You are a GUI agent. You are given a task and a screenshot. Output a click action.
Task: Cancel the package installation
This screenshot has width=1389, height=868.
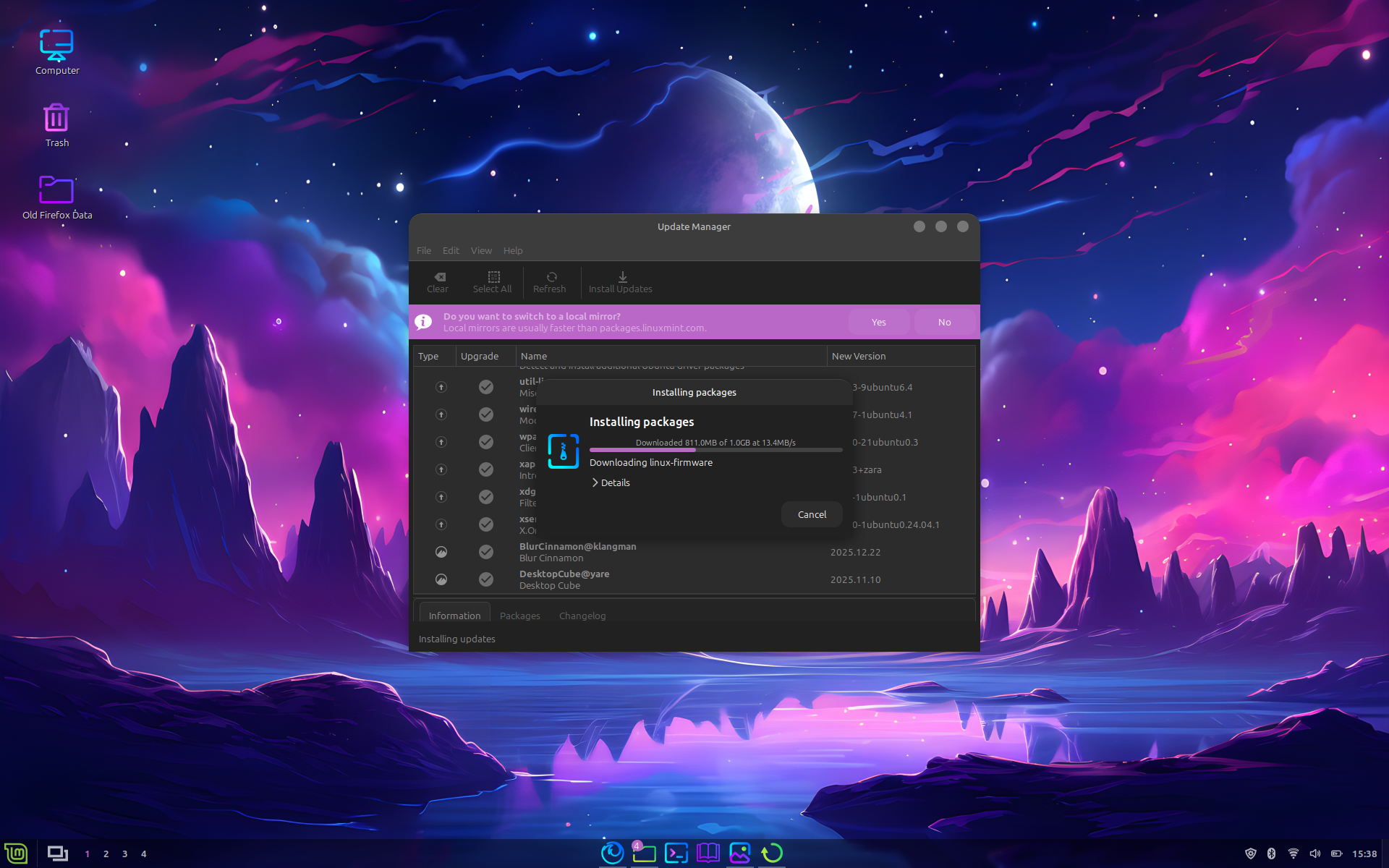[x=812, y=514]
